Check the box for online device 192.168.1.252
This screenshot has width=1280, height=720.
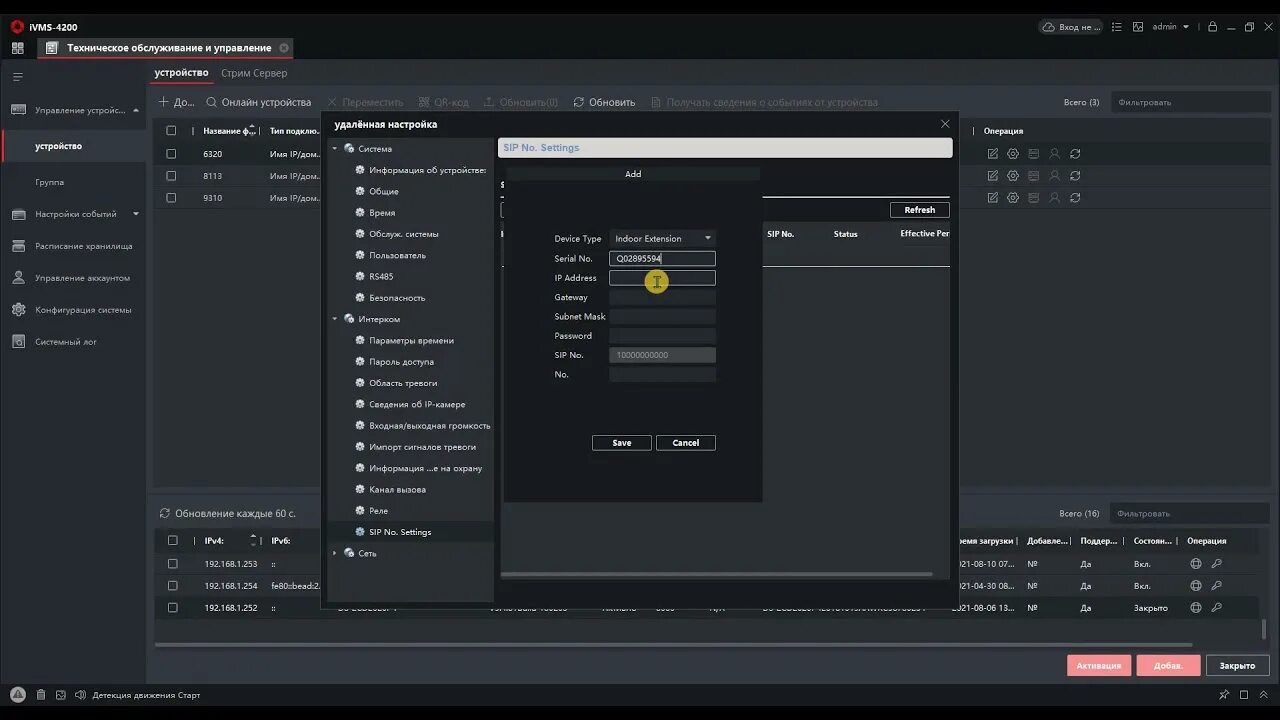[x=173, y=608]
